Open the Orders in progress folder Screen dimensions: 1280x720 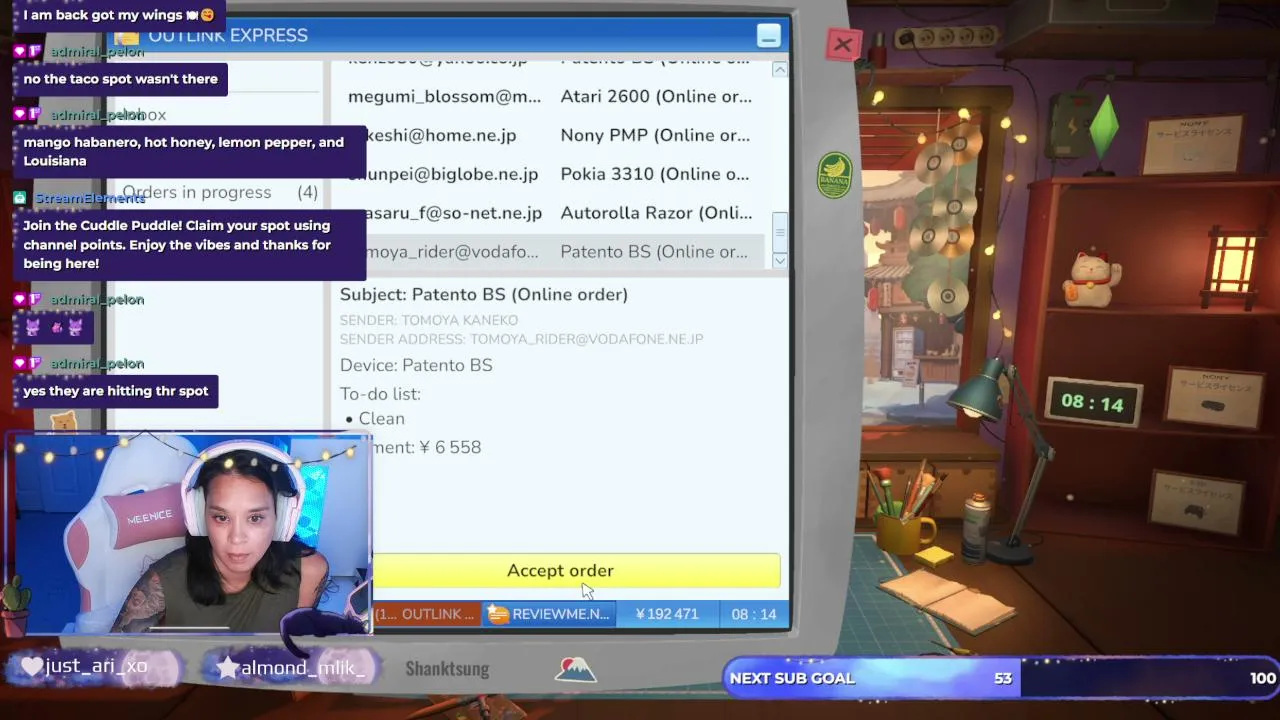point(220,192)
